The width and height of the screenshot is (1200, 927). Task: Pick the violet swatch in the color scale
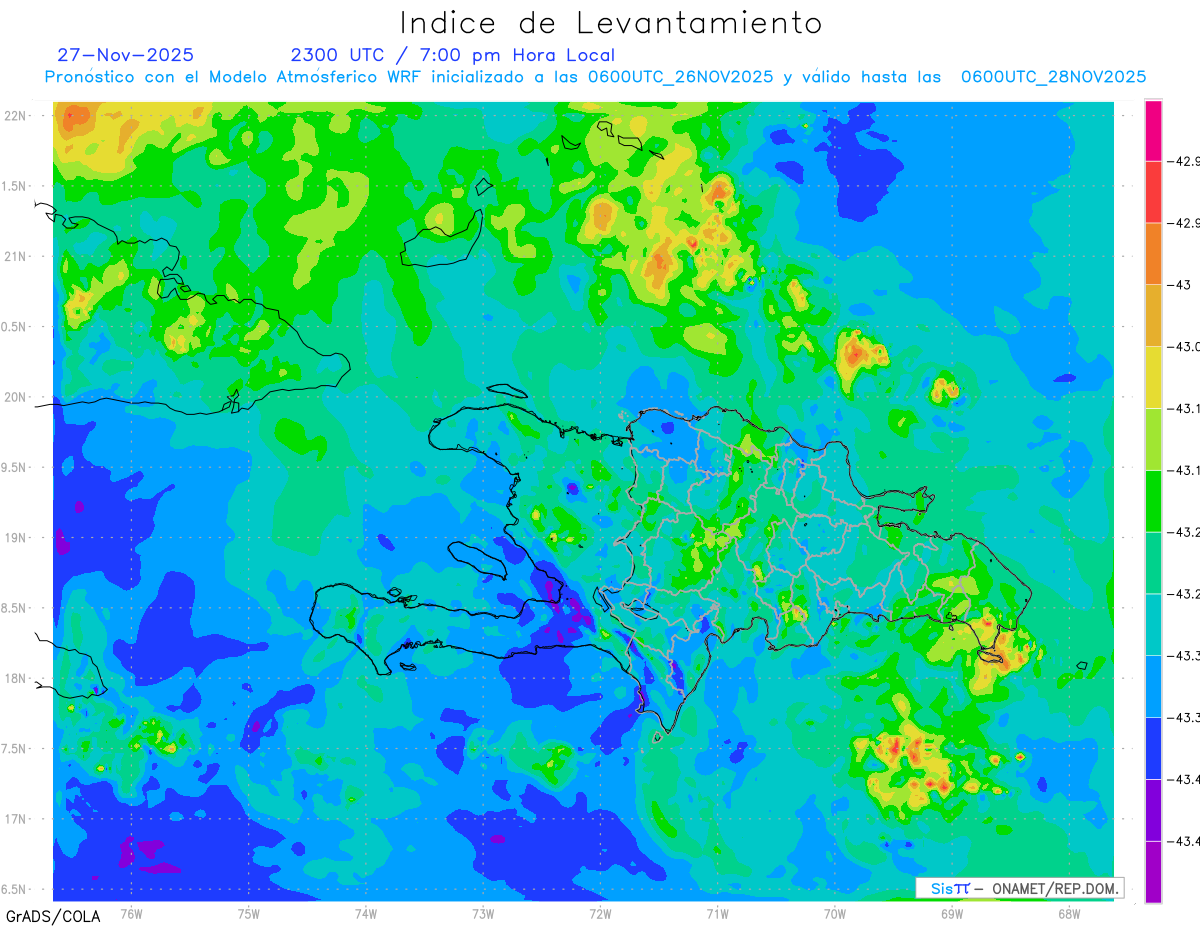point(1153,811)
